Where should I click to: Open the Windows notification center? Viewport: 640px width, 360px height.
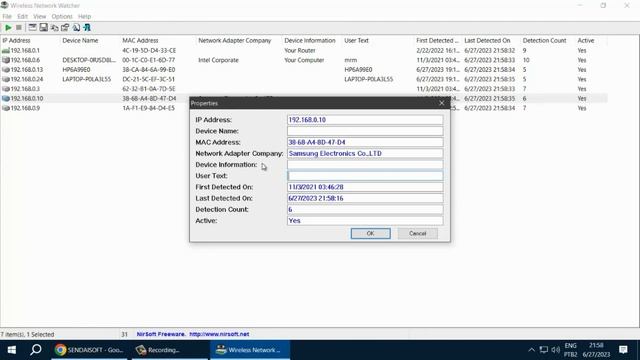[x=623, y=350]
